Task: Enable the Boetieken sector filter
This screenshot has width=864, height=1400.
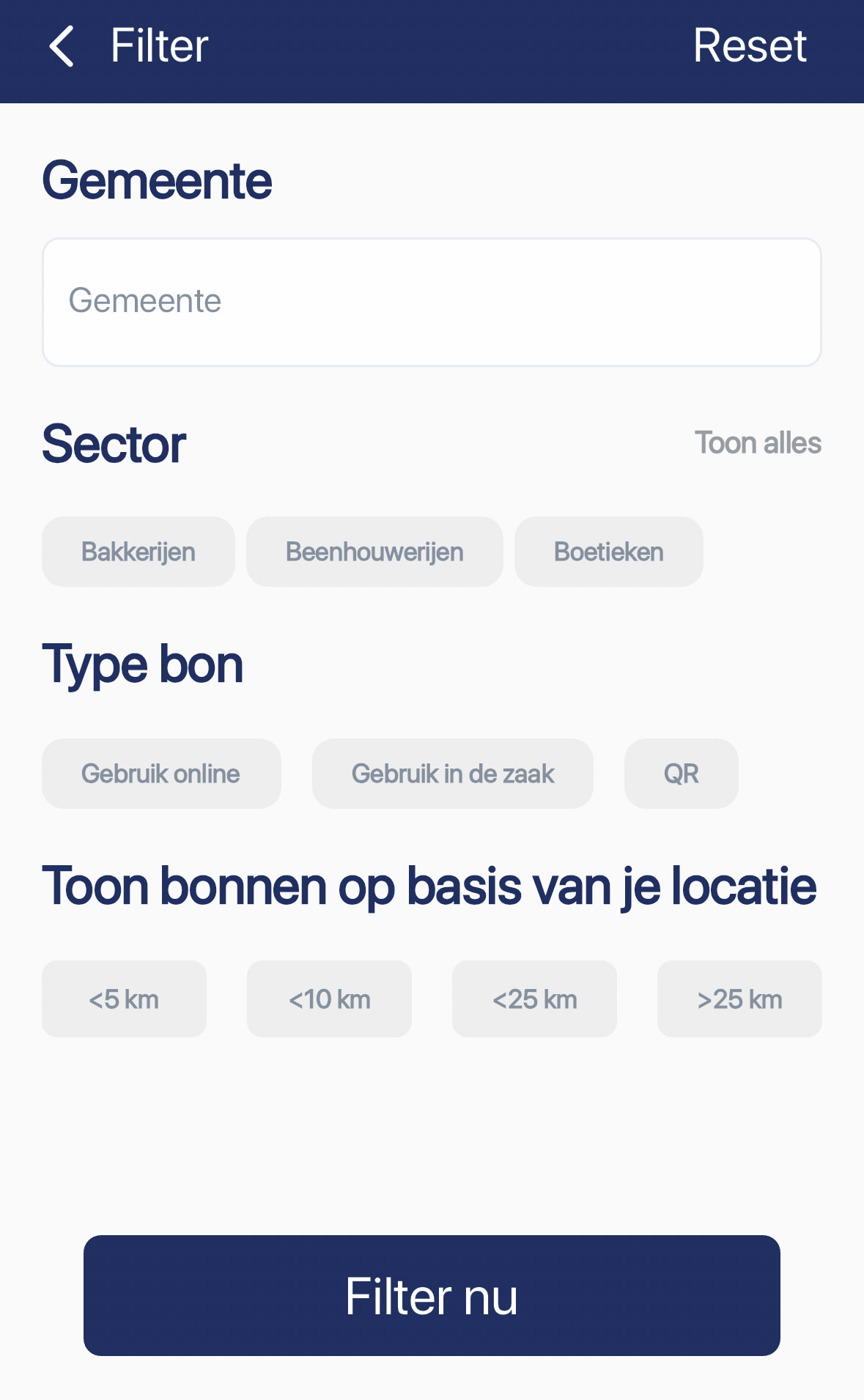Action: (608, 552)
